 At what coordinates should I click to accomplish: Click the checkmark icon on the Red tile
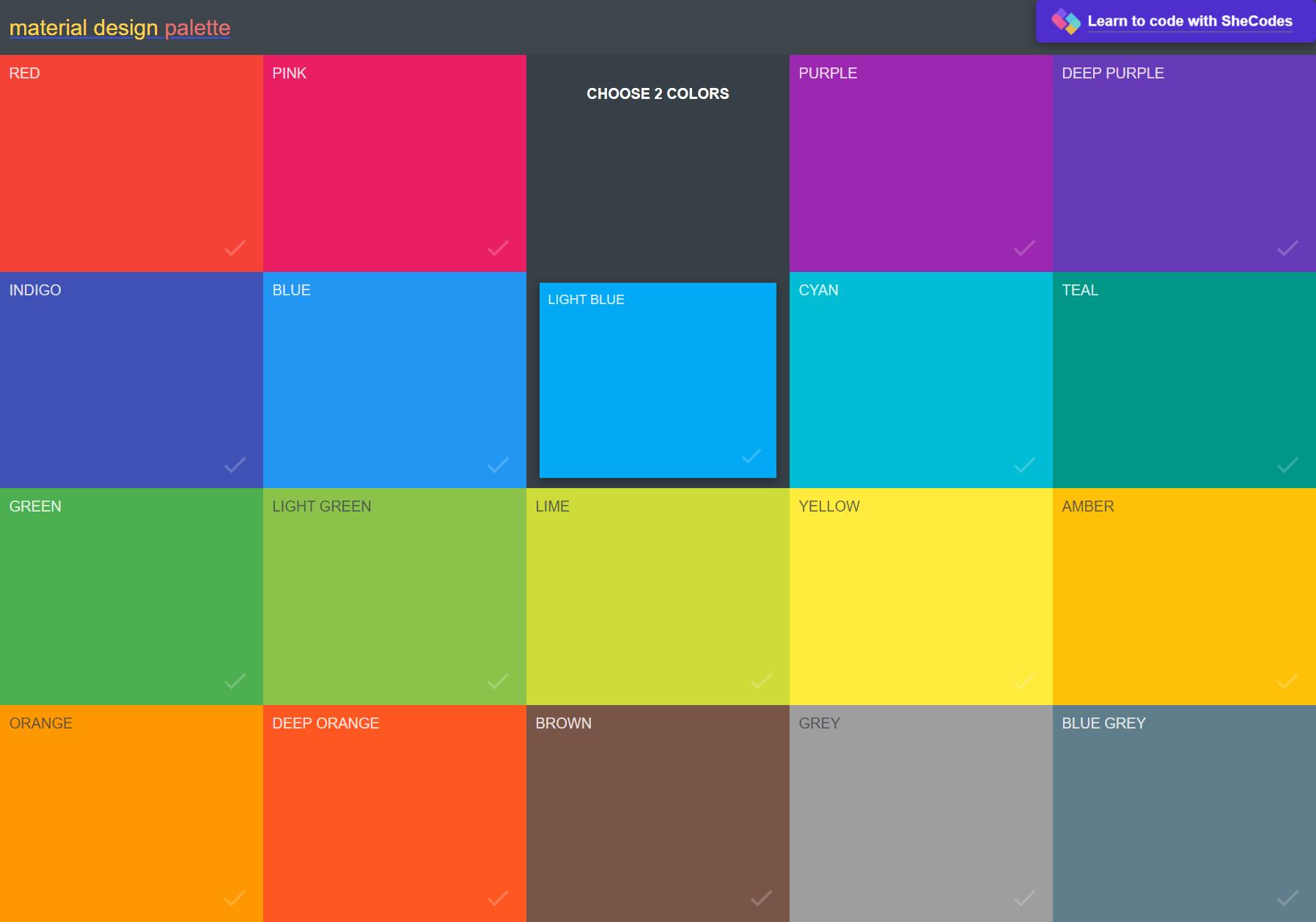[x=235, y=248]
